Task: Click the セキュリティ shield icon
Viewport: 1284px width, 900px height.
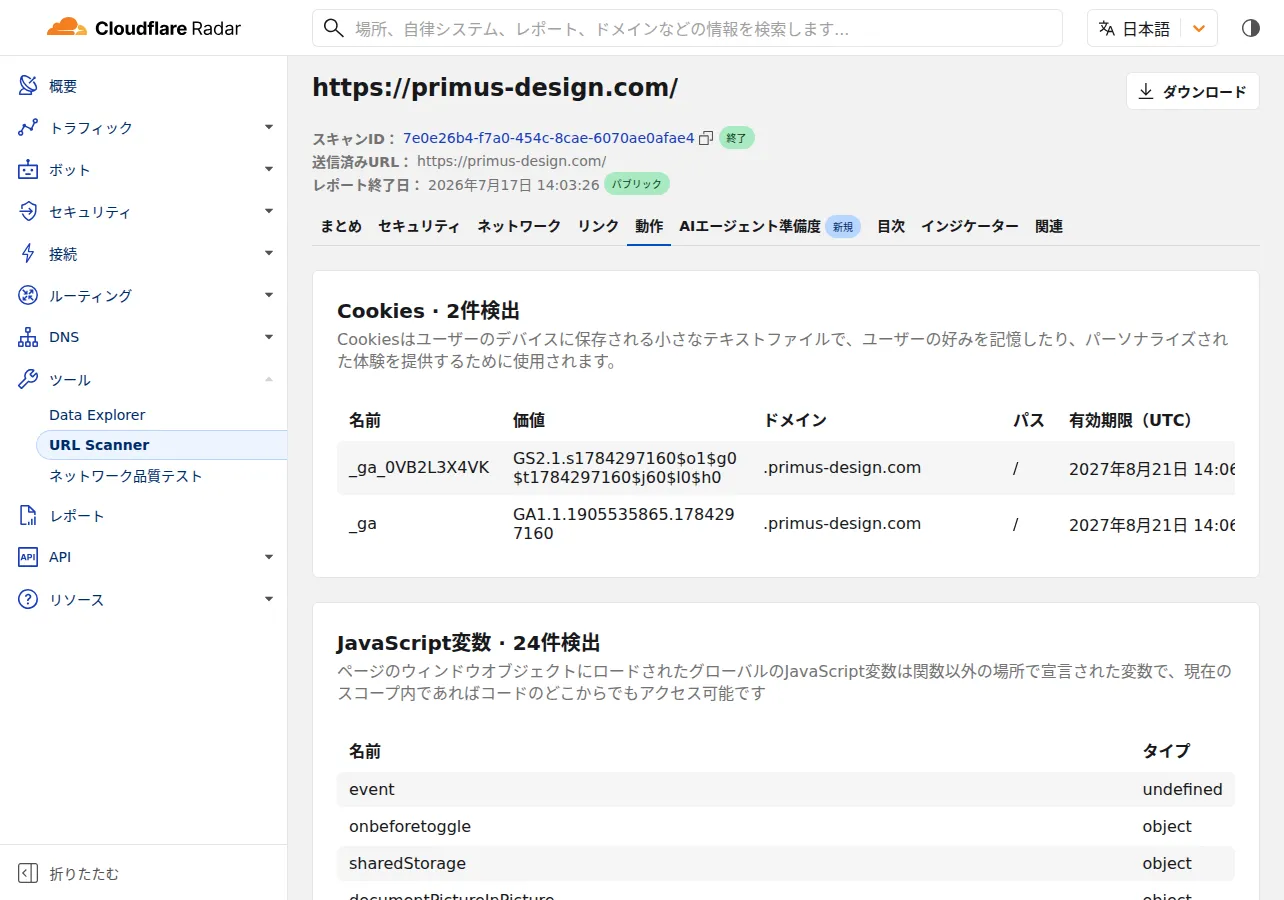Action: coord(28,212)
